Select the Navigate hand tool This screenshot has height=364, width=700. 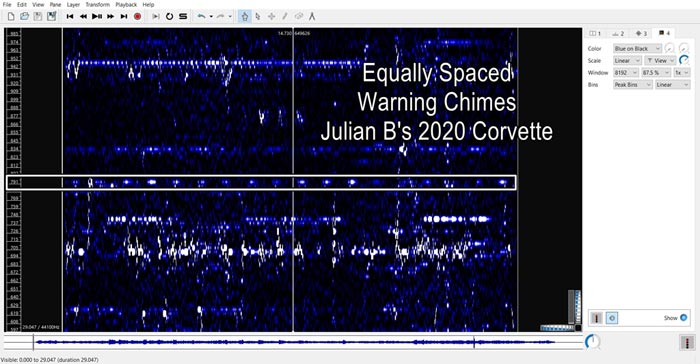pyautogui.click(x=245, y=17)
